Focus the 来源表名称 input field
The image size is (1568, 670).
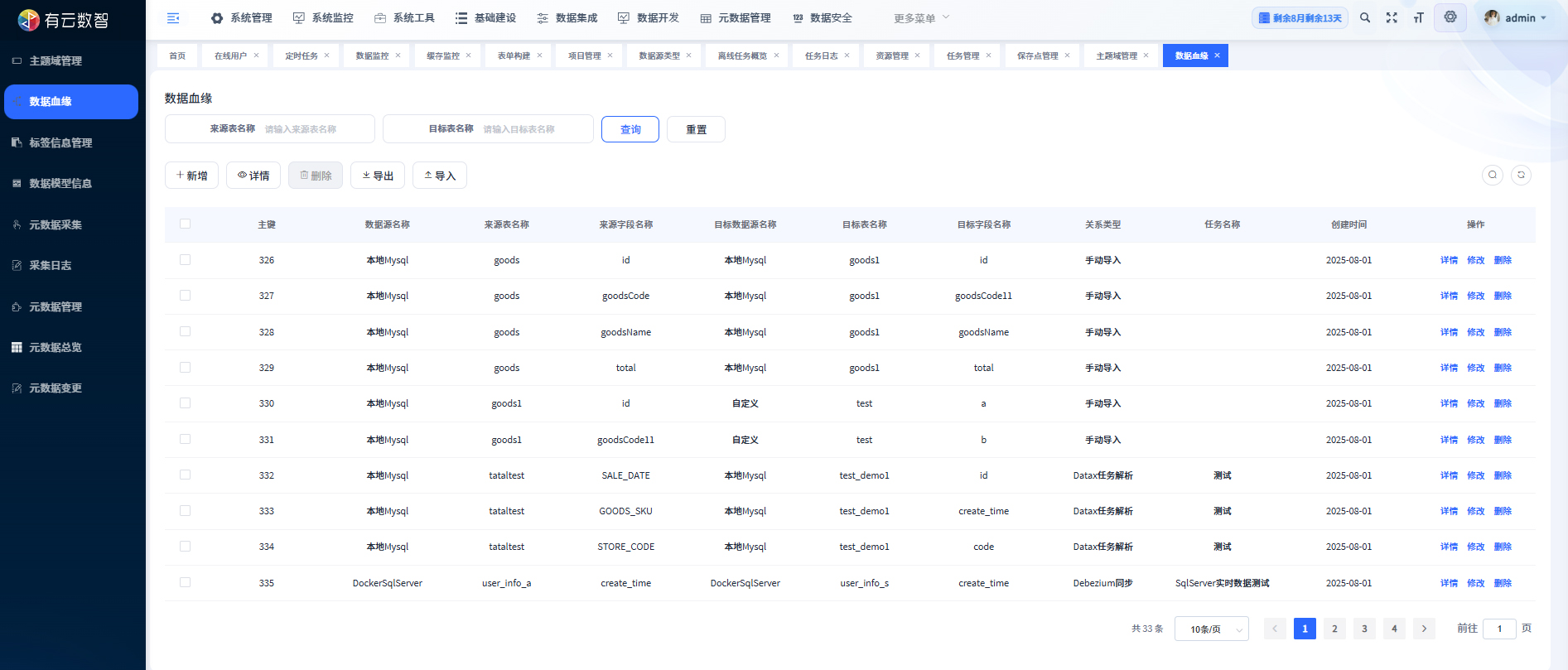[x=315, y=129]
